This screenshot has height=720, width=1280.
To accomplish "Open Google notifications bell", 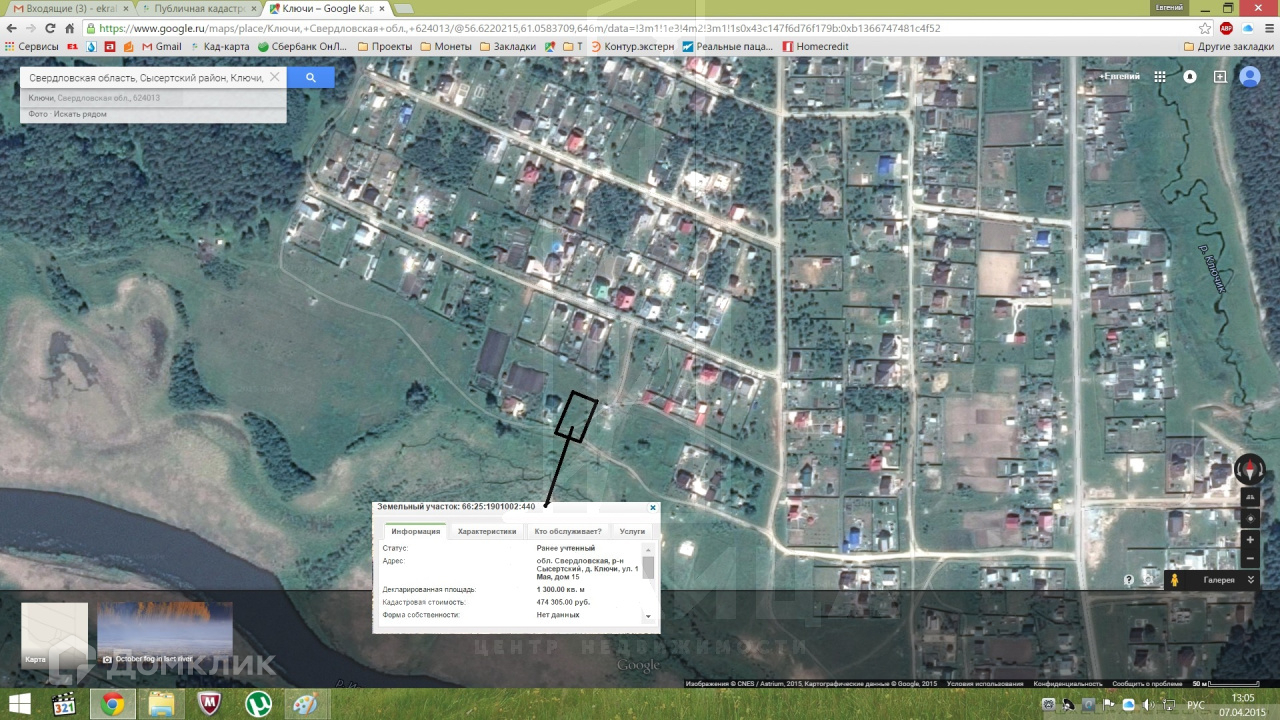I will click(1190, 77).
